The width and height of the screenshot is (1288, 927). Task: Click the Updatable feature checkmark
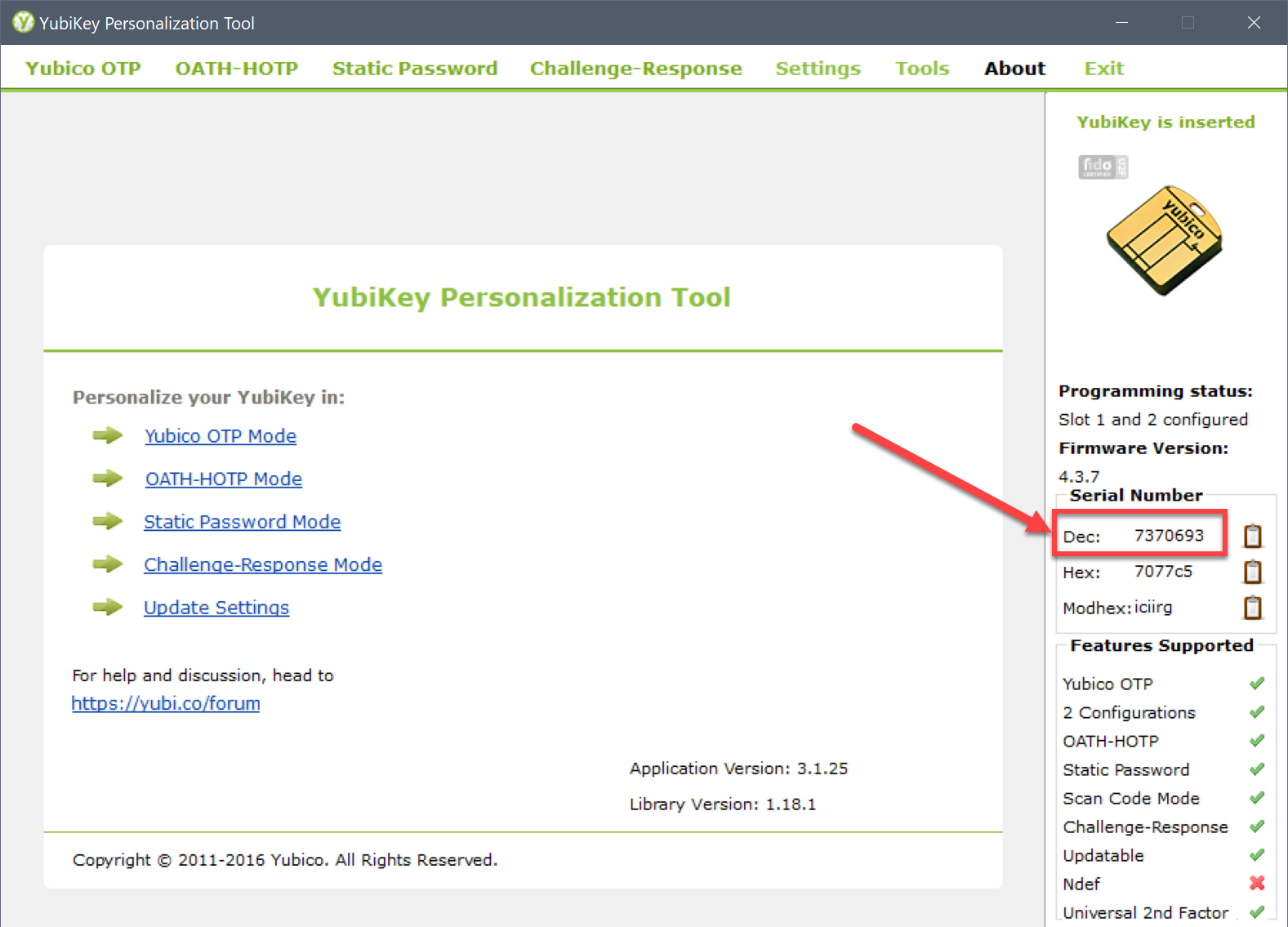(1257, 855)
